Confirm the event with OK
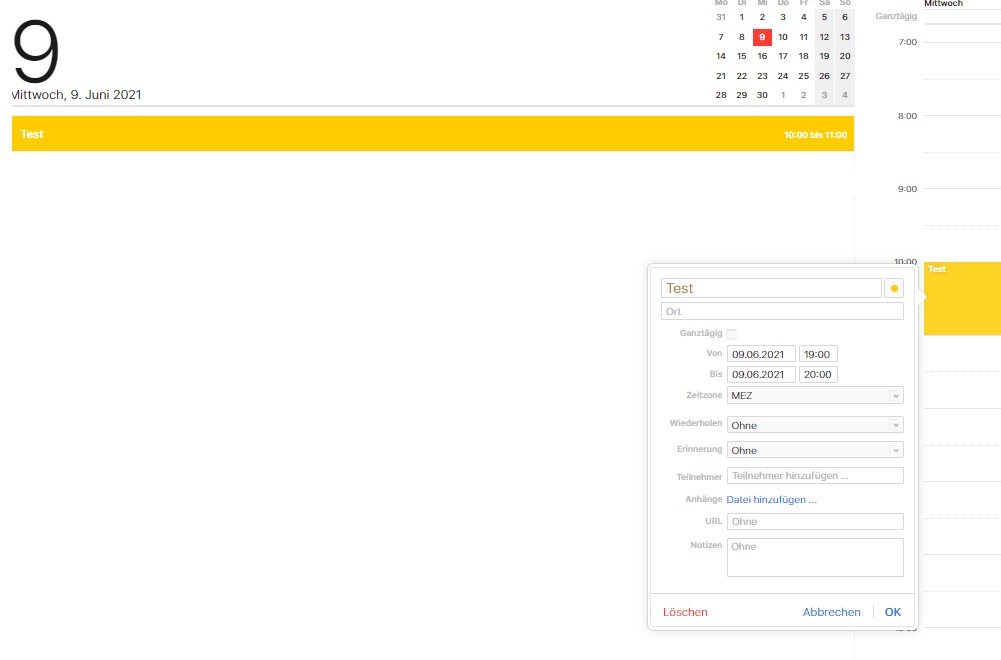The width and height of the screenshot is (1001, 660). point(892,612)
